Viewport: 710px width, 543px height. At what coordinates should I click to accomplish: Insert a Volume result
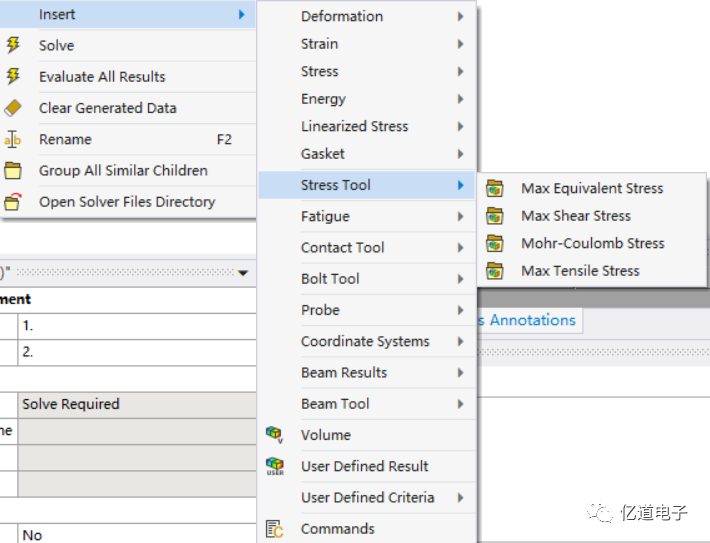(367, 435)
